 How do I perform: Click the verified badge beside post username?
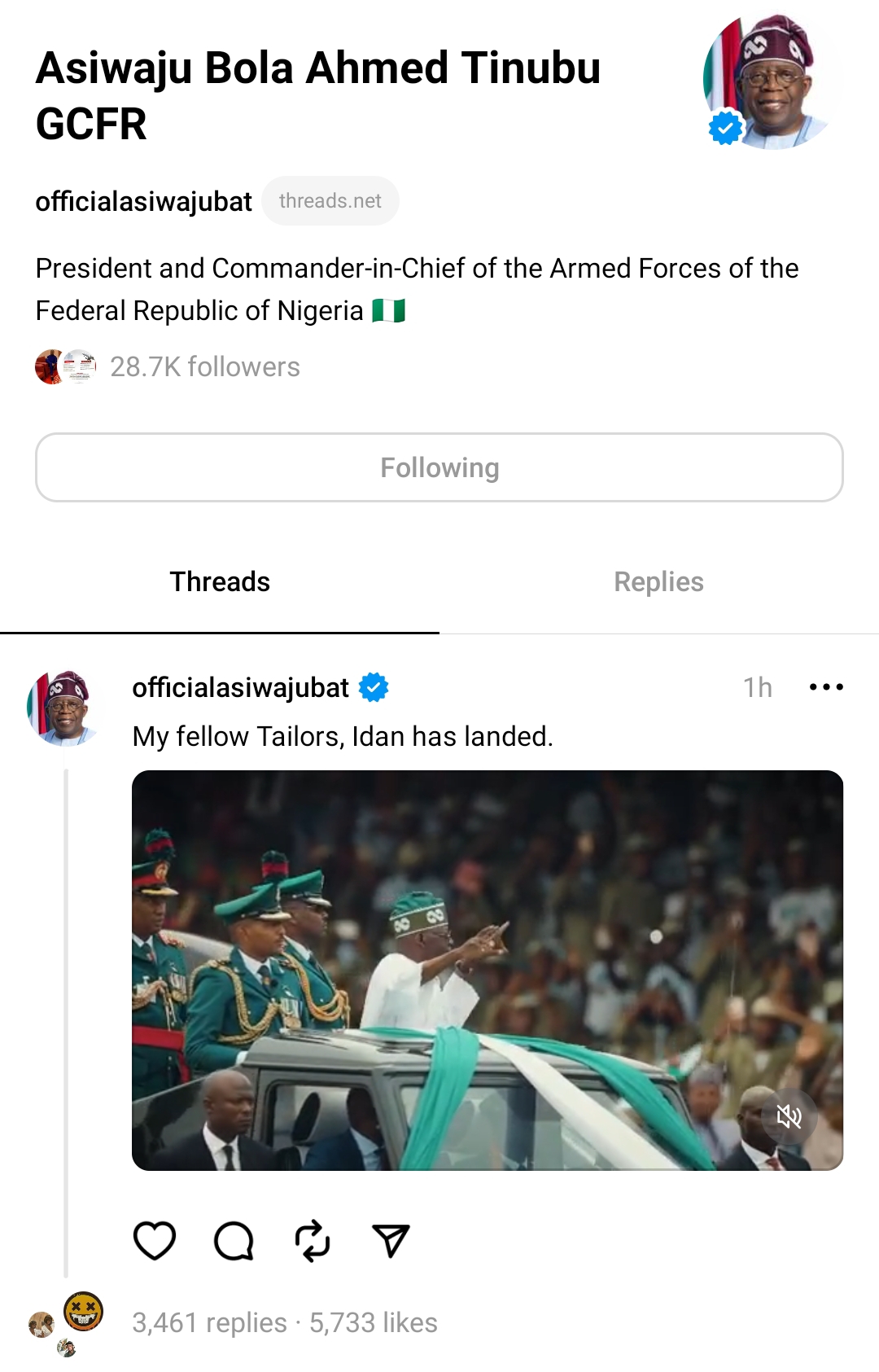(x=374, y=687)
